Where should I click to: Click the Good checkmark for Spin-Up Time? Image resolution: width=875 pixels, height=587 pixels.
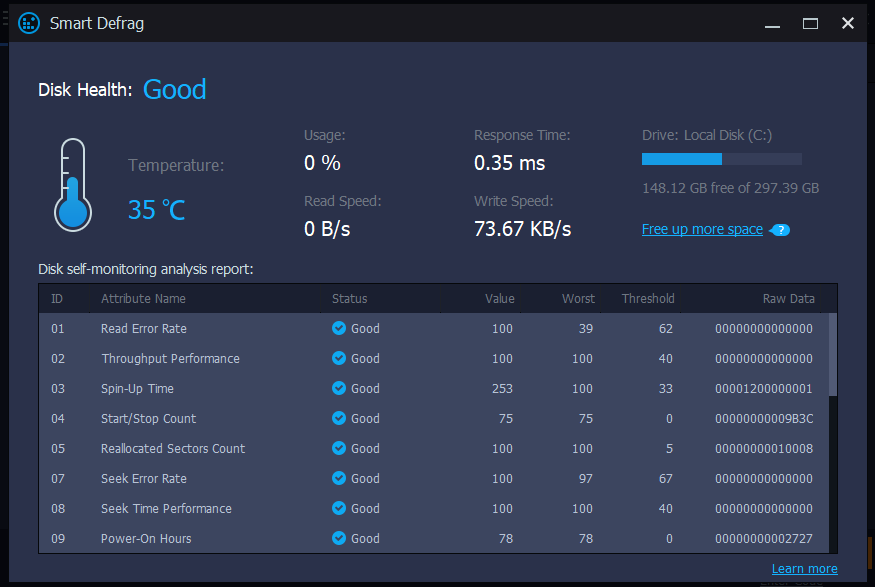339,388
